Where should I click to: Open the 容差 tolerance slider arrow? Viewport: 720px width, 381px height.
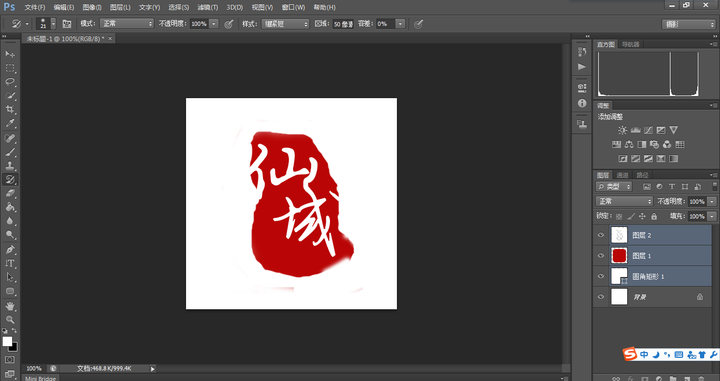[x=400, y=24]
